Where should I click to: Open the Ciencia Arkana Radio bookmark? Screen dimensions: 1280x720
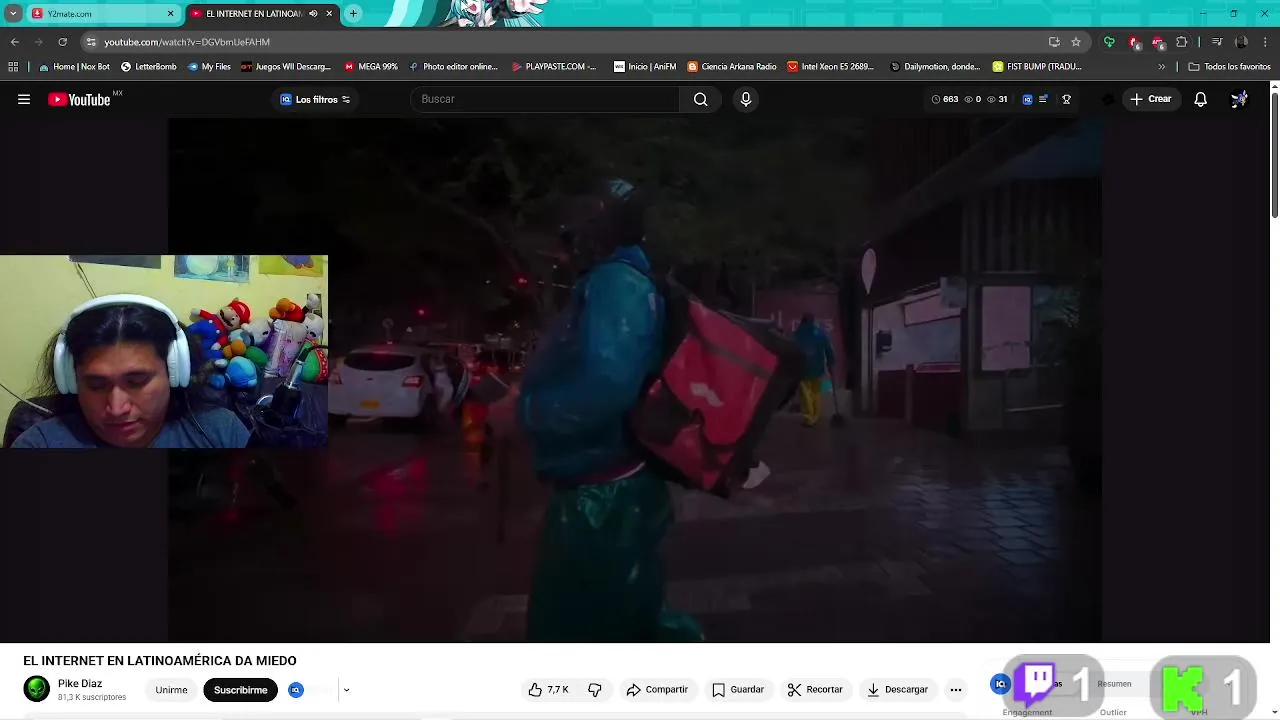point(732,67)
